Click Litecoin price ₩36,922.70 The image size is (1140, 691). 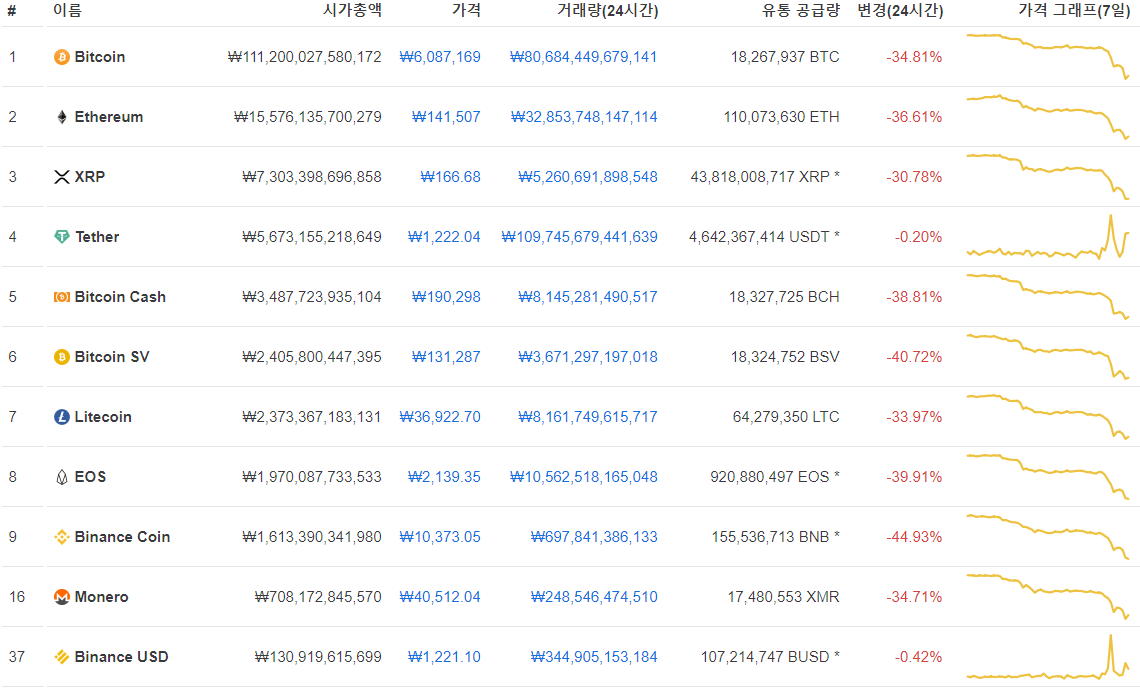440,417
